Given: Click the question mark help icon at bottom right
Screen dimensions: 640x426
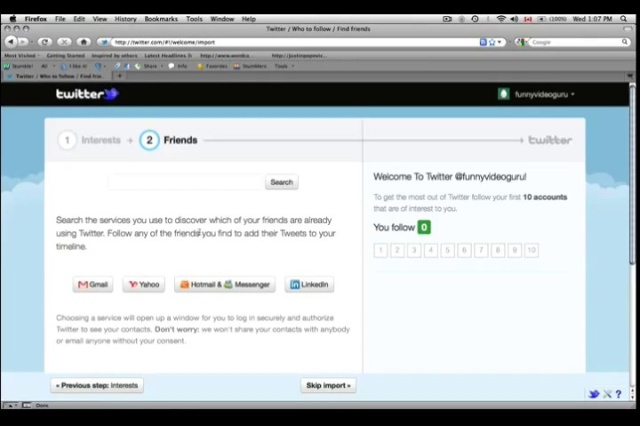Looking at the screenshot, I should [x=618, y=394].
